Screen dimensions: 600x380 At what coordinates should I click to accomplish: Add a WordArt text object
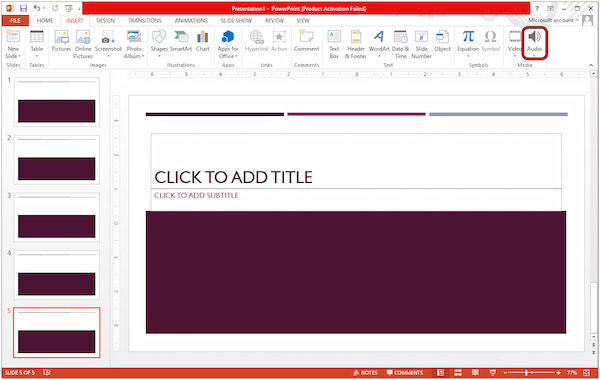pos(379,43)
